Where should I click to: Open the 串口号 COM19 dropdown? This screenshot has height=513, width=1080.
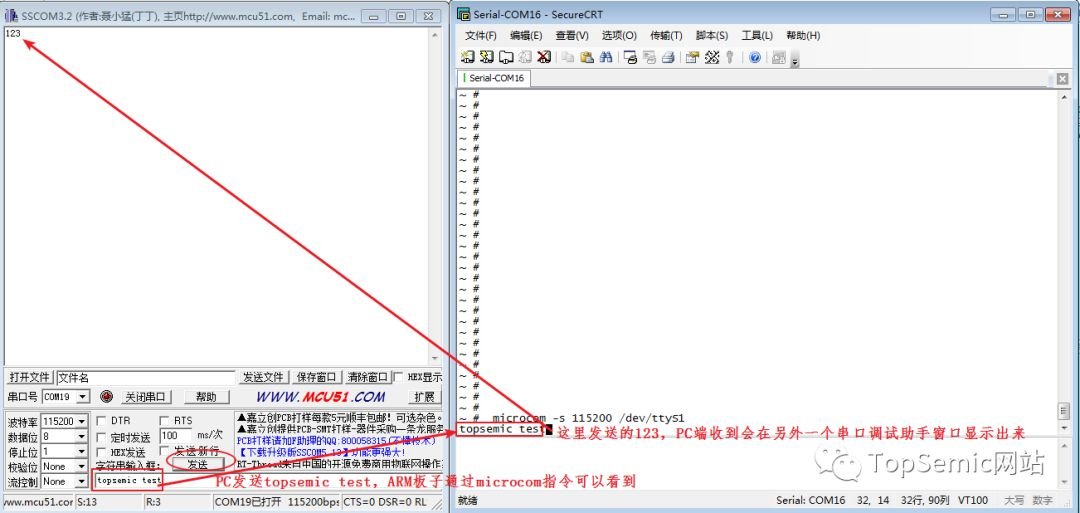coord(83,397)
